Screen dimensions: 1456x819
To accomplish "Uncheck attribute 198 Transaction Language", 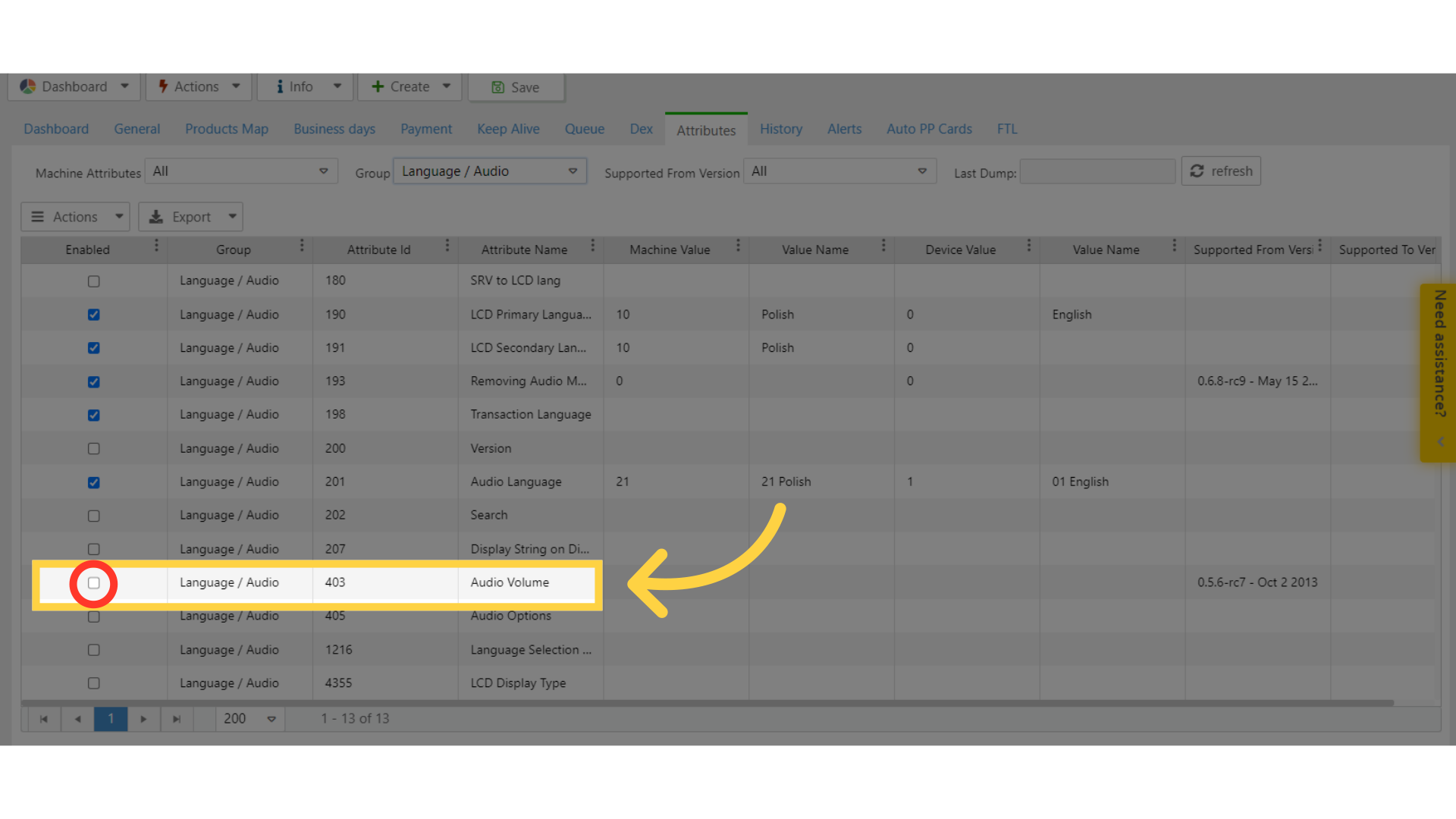I will click(x=93, y=415).
